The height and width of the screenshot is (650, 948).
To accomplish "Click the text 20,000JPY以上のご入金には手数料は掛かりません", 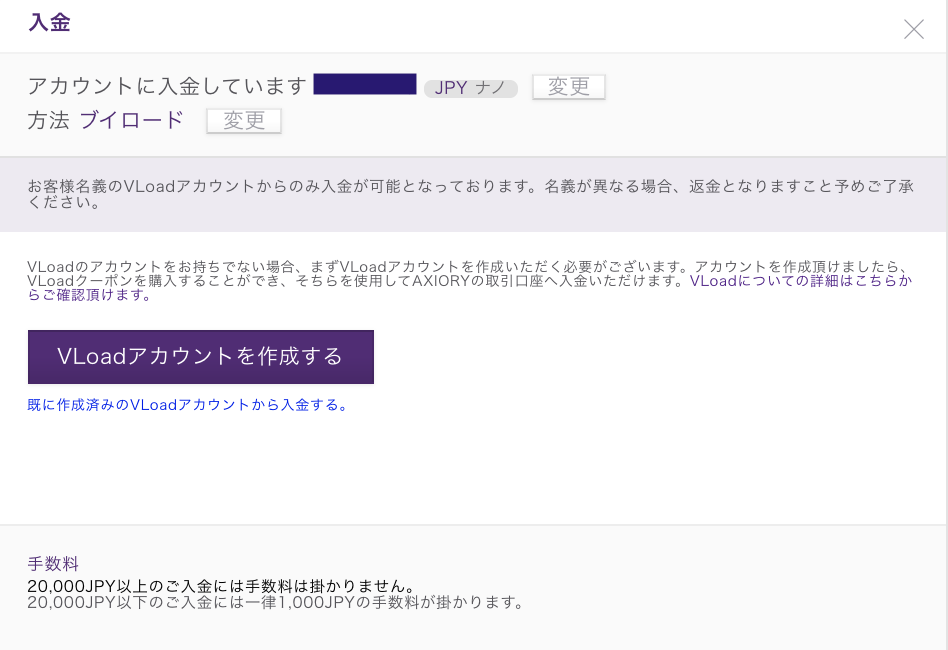I will click(x=220, y=586).
